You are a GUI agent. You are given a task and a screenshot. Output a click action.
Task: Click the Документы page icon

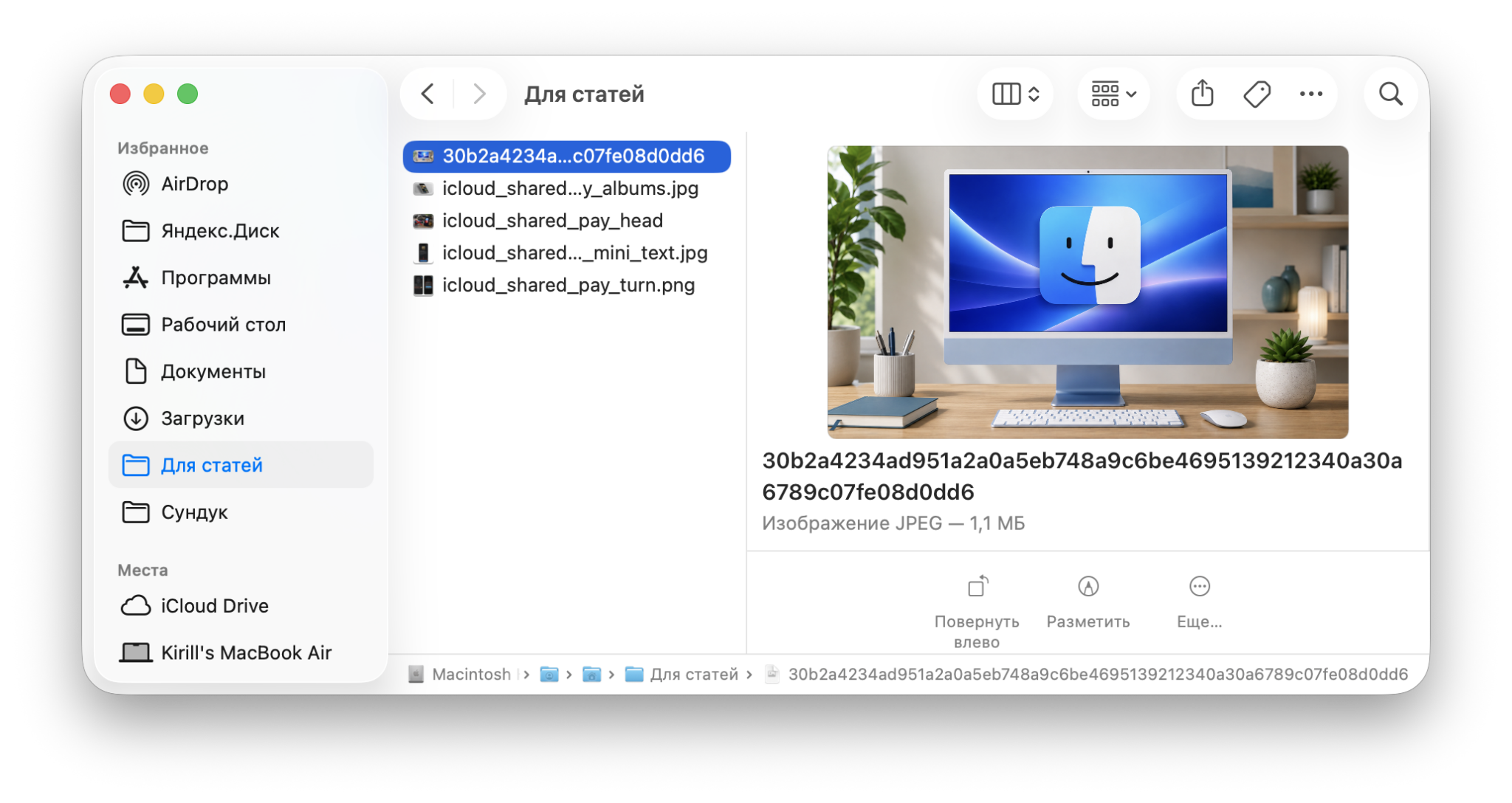tap(136, 371)
